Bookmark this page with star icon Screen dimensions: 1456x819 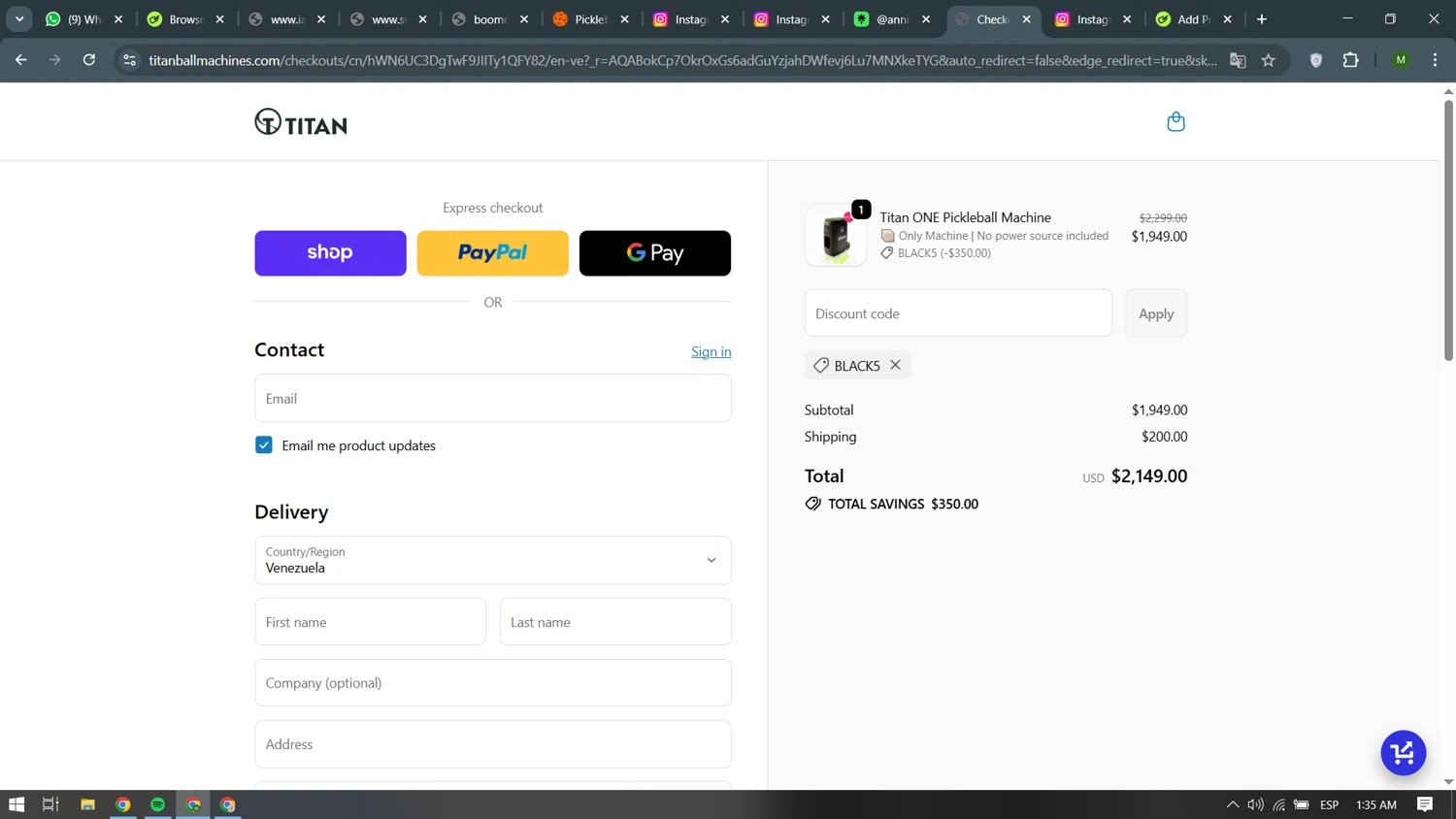point(1268,60)
